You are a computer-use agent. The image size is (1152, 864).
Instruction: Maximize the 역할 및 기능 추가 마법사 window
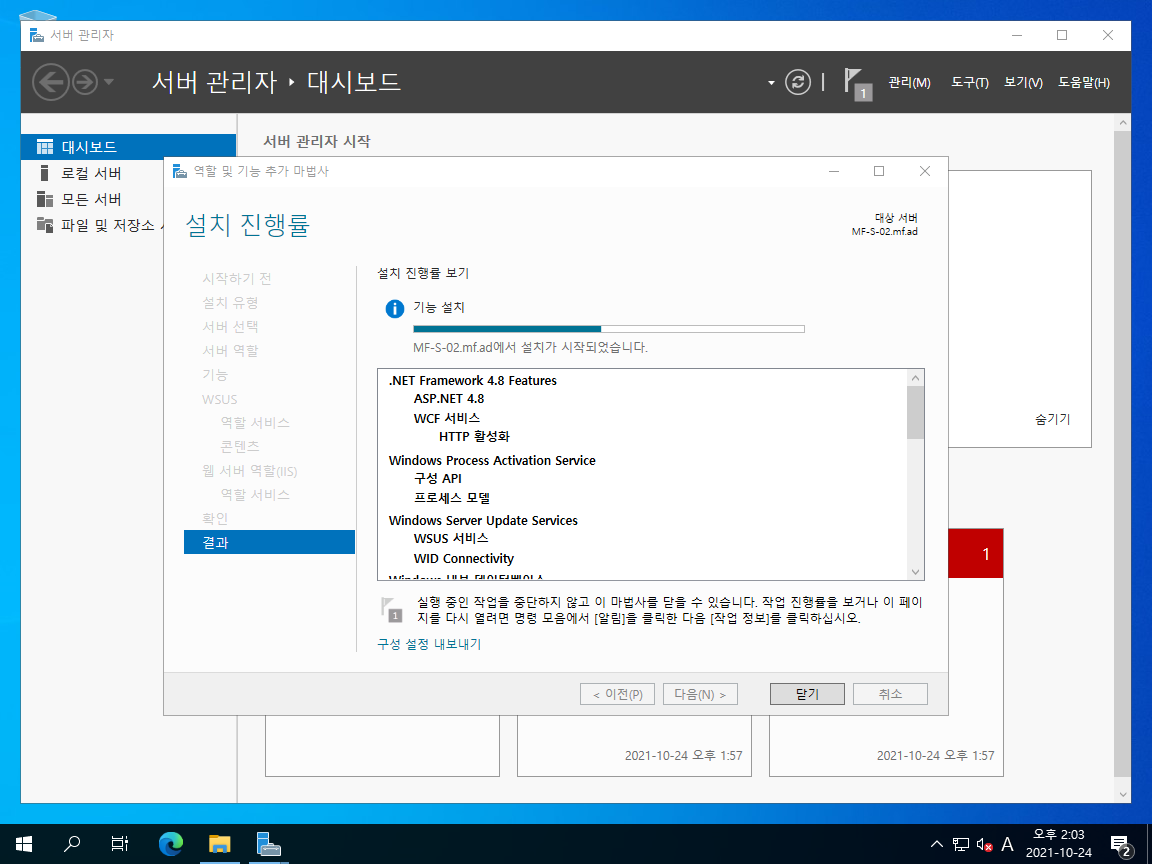(x=879, y=171)
